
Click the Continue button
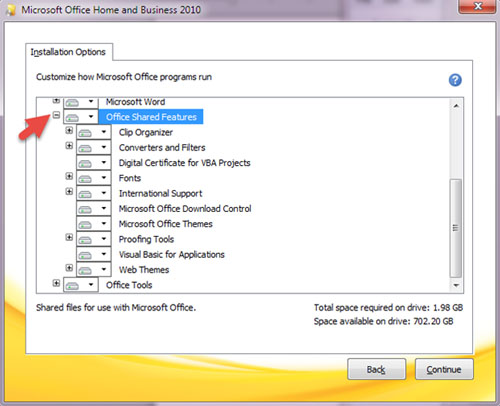click(x=444, y=369)
